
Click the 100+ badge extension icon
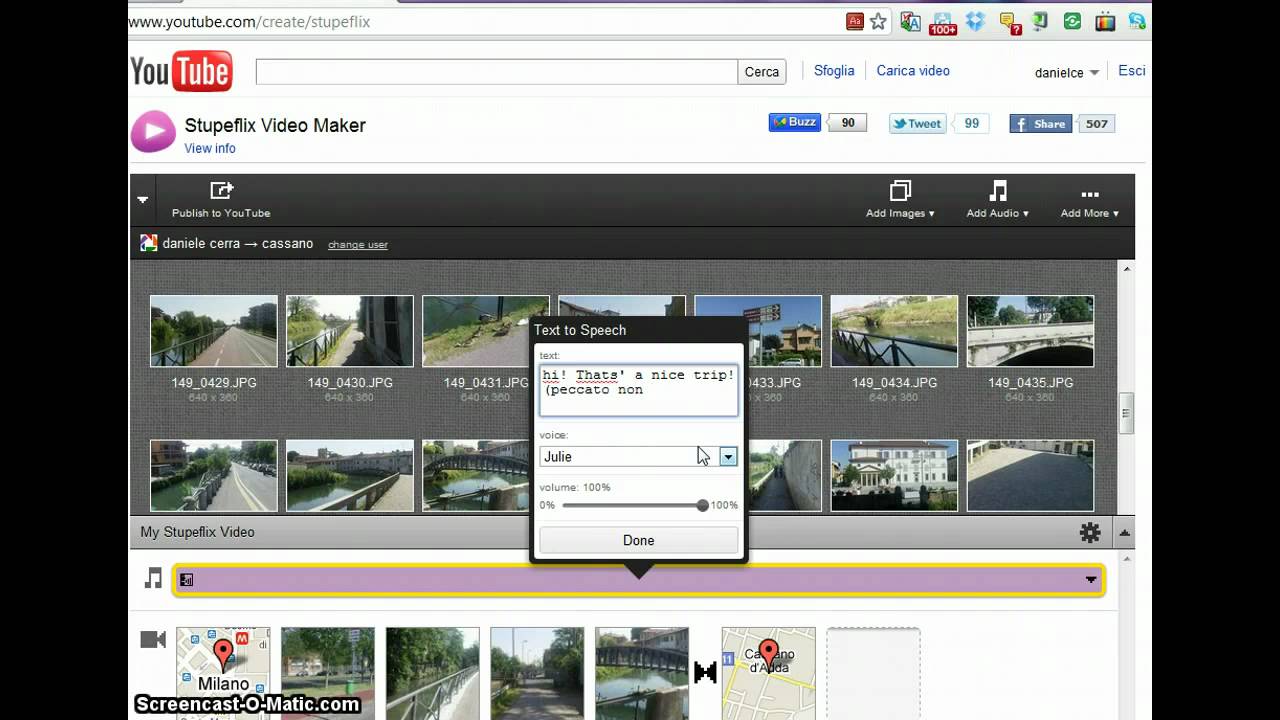[942, 23]
